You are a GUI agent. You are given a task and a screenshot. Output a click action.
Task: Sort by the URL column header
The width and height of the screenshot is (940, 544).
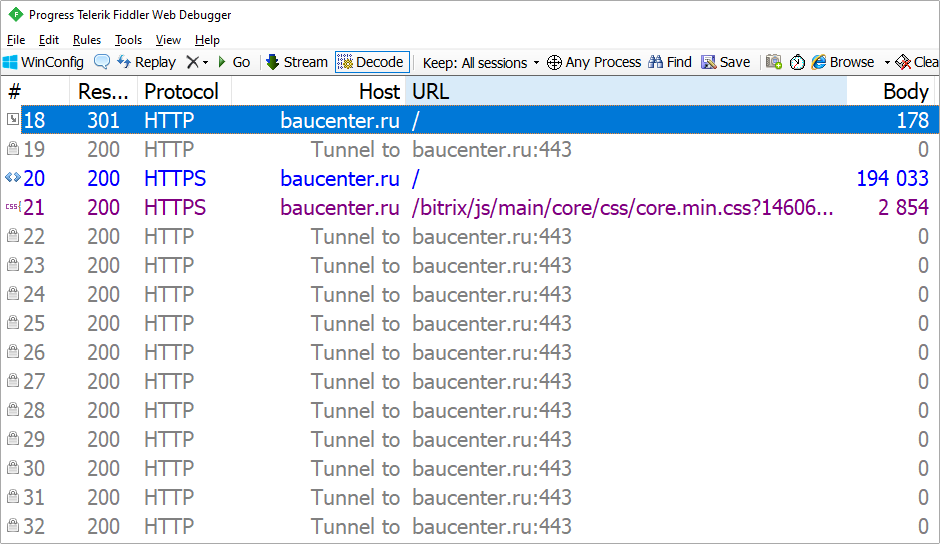point(626,91)
